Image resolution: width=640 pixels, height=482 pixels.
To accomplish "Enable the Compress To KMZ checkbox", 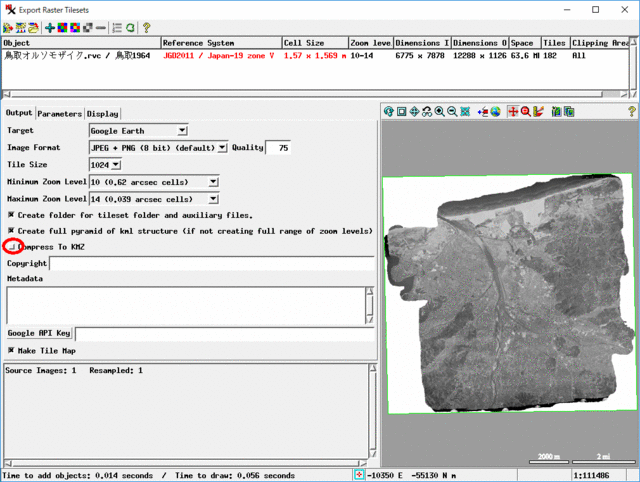I will pyautogui.click(x=12, y=247).
